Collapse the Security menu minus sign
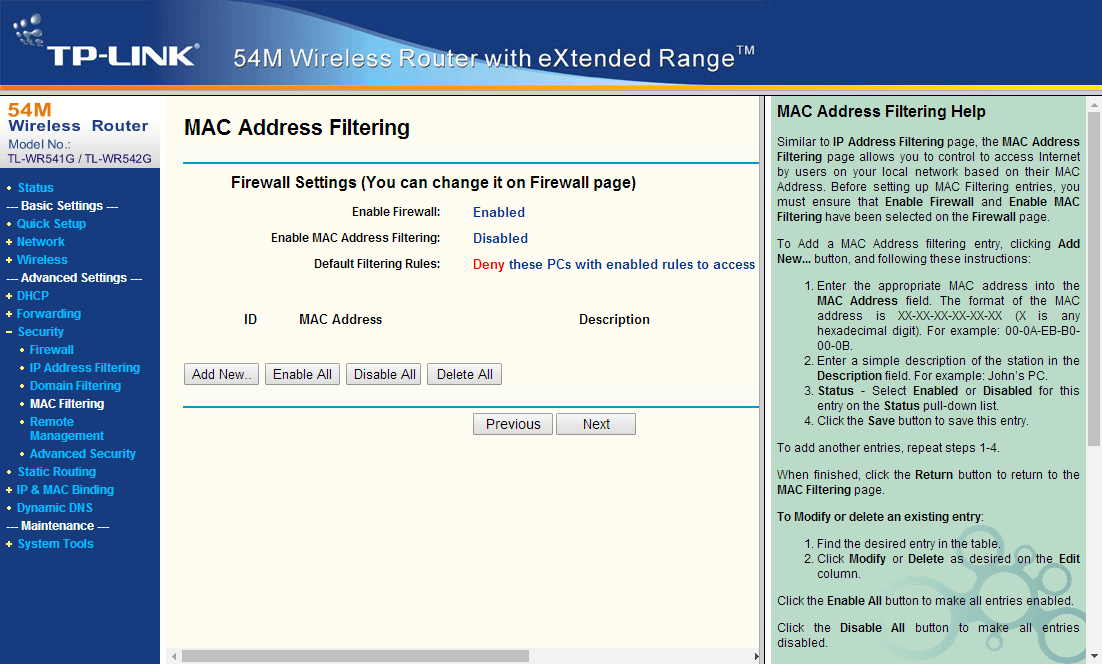 (9, 332)
